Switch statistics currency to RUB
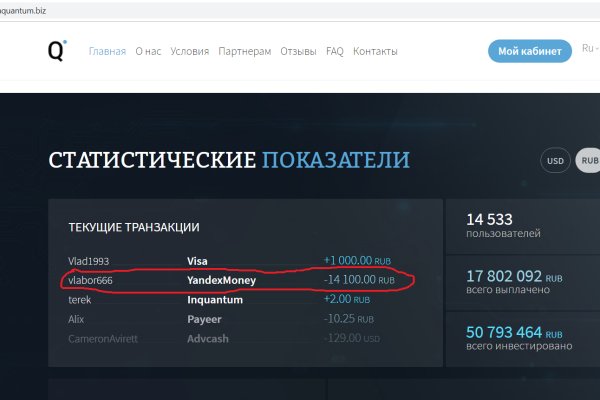 pos(589,160)
